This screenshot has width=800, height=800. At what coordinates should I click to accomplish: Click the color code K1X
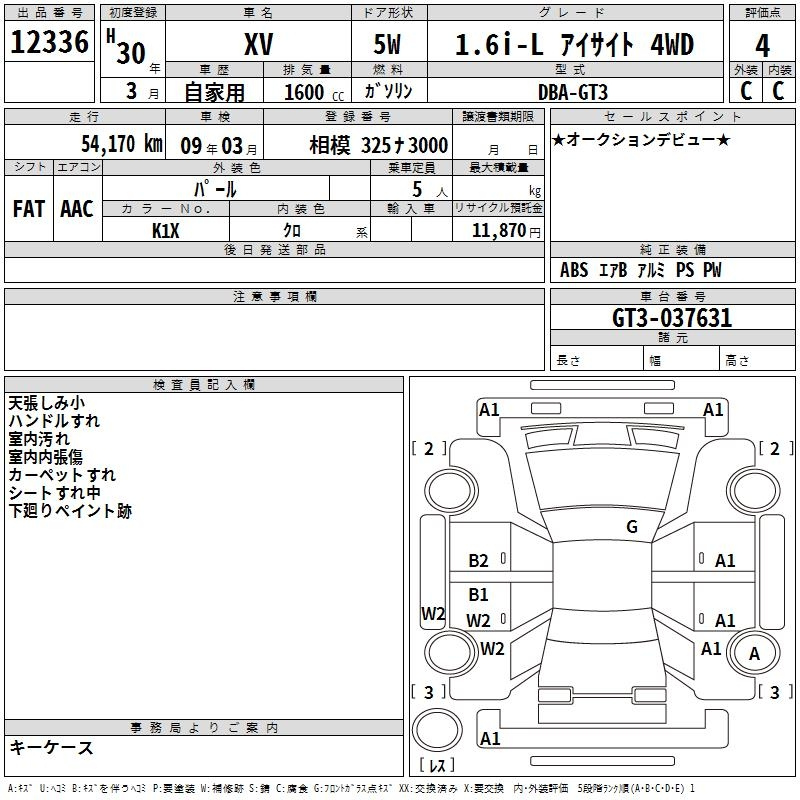(166, 230)
